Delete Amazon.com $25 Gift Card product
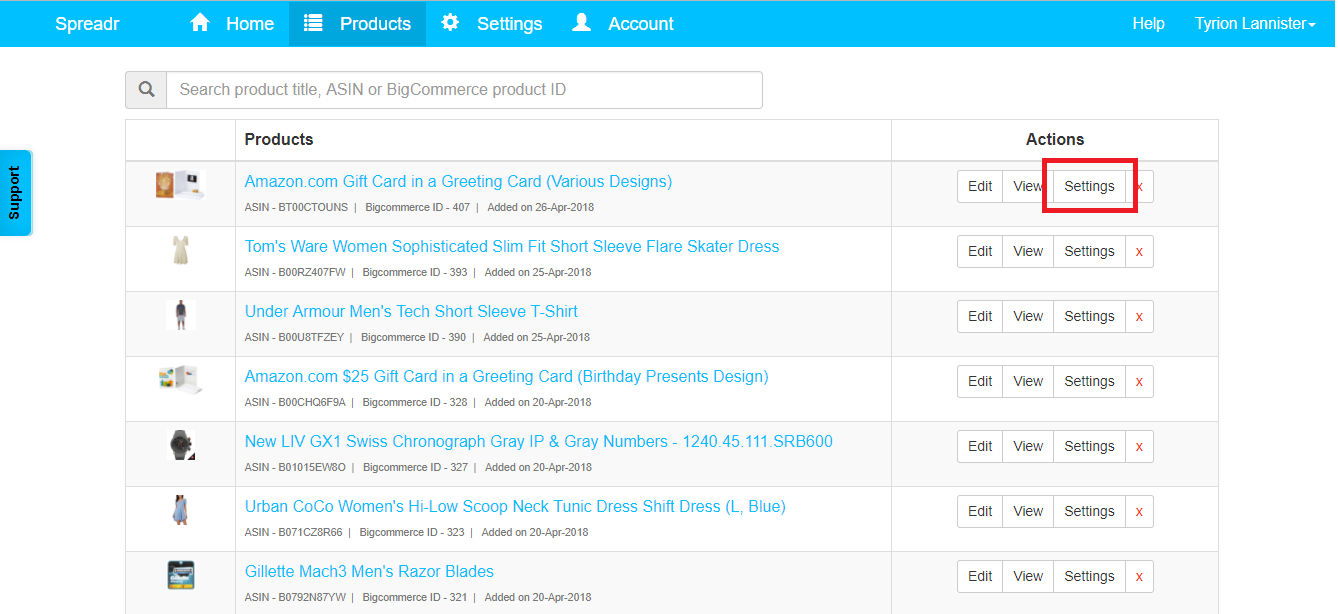Screen dimensions: 1338x614 (x=1139, y=381)
